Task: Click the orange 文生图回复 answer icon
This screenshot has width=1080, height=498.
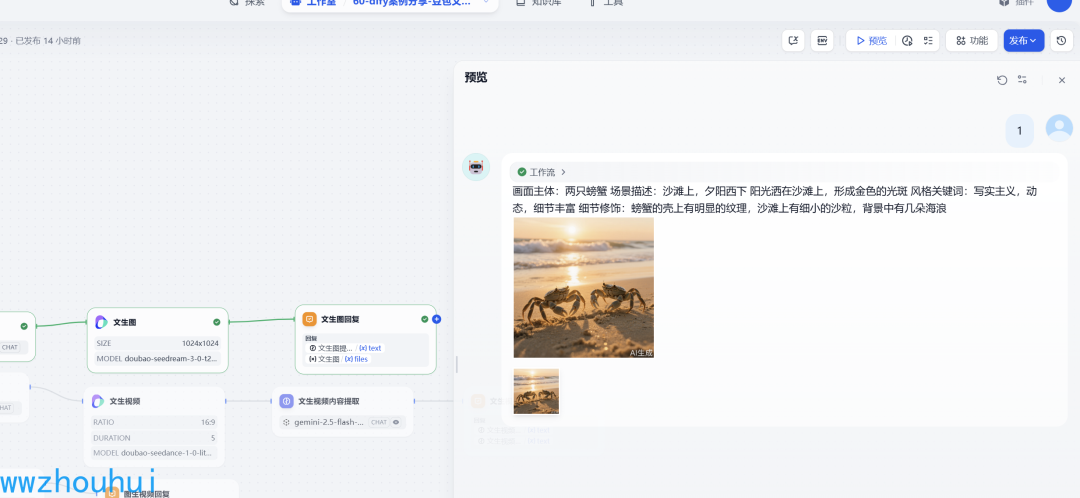Action: pyautogui.click(x=309, y=319)
